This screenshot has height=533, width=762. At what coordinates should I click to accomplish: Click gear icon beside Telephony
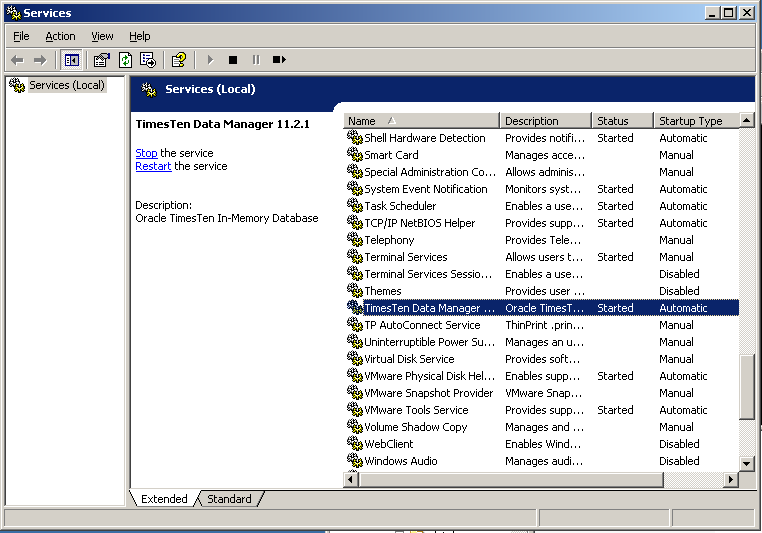point(355,240)
